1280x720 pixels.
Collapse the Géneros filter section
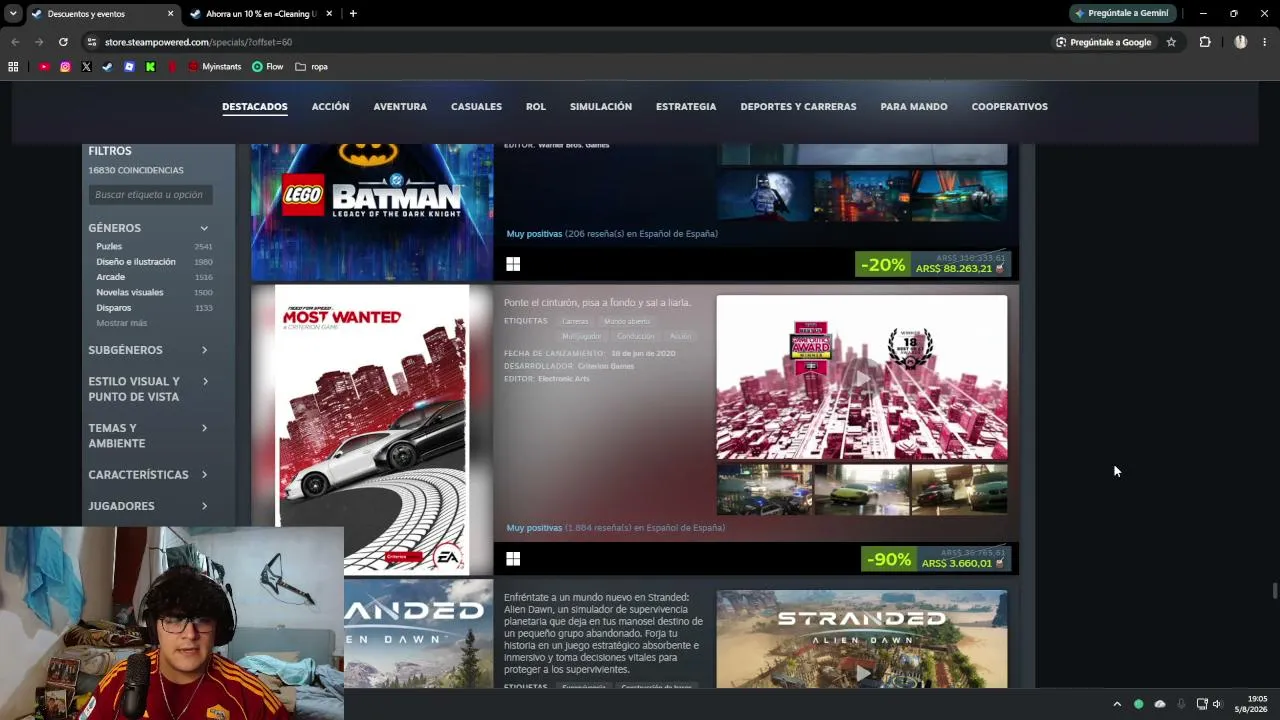coord(148,228)
